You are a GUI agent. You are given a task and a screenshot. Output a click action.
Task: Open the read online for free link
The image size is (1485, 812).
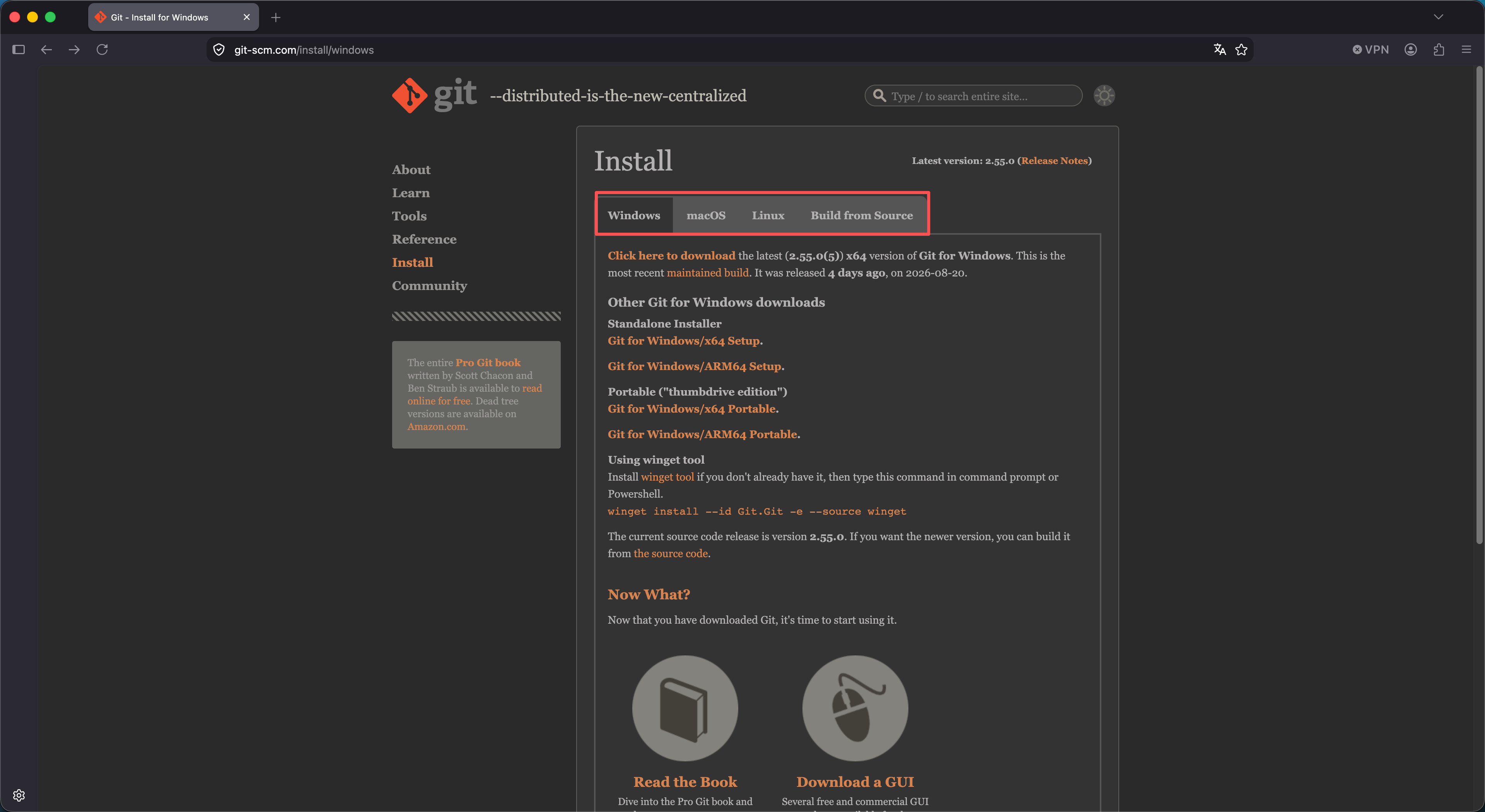click(475, 395)
